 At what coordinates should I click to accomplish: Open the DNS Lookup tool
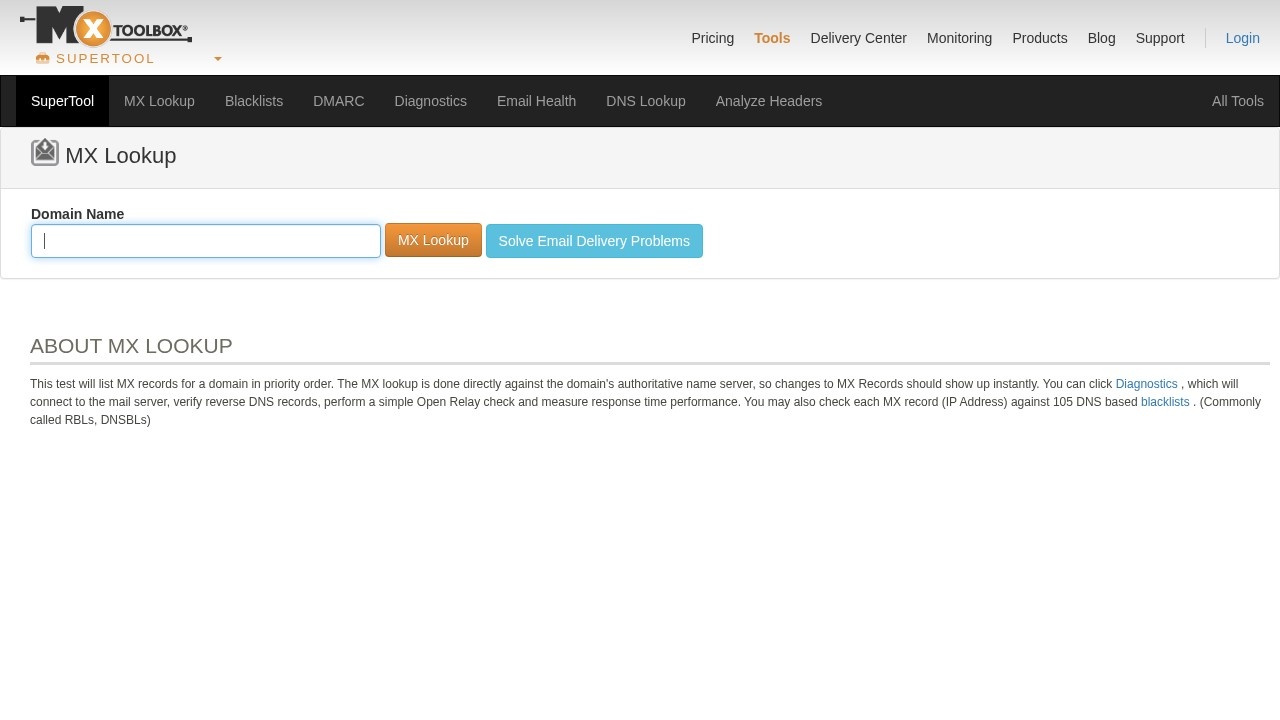point(646,101)
